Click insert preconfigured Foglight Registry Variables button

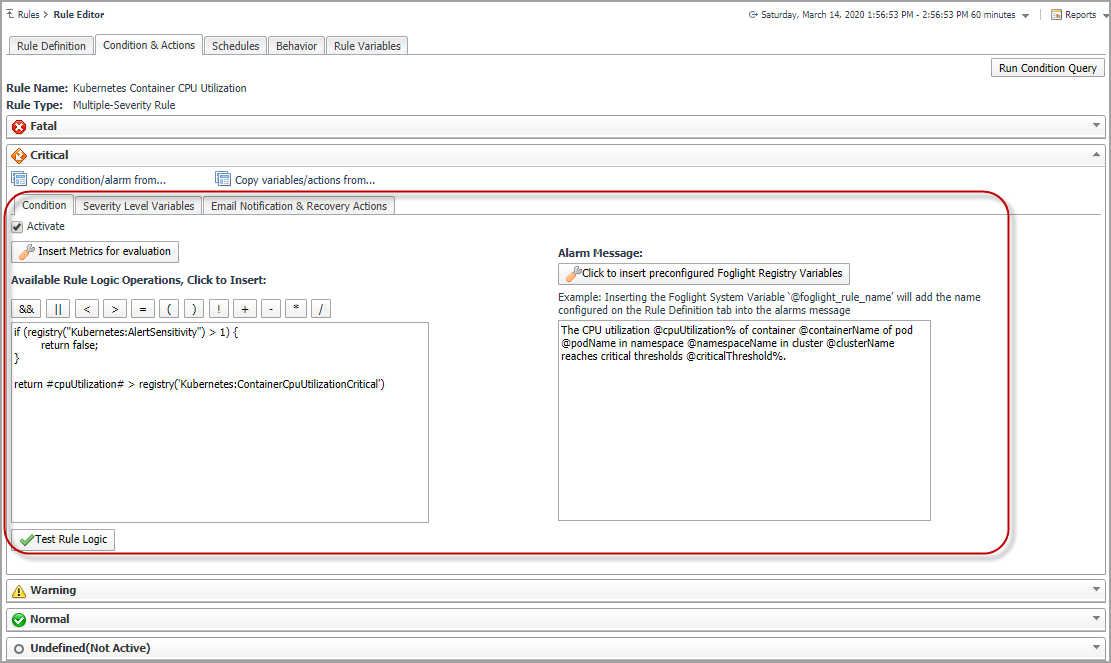point(704,273)
